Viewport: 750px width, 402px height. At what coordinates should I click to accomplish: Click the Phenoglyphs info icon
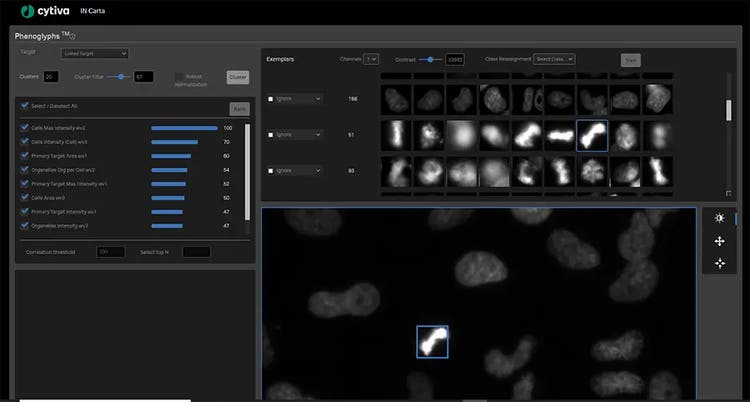(73, 36)
